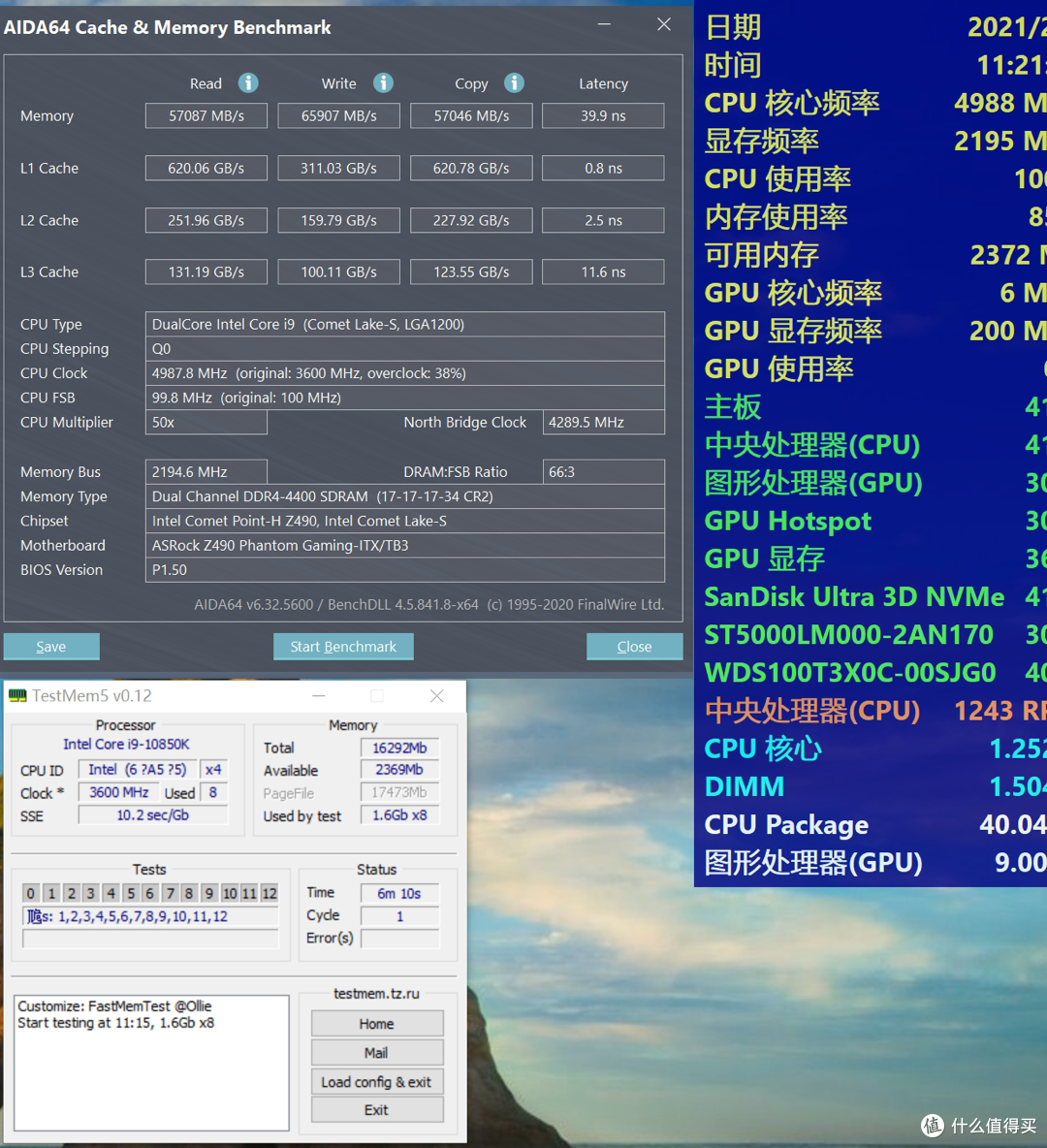Image resolution: width=1047 pixels, height=1148 pixels.
Task: Click TestMem5 Time value 6m 10s
Action: [399, 893]
